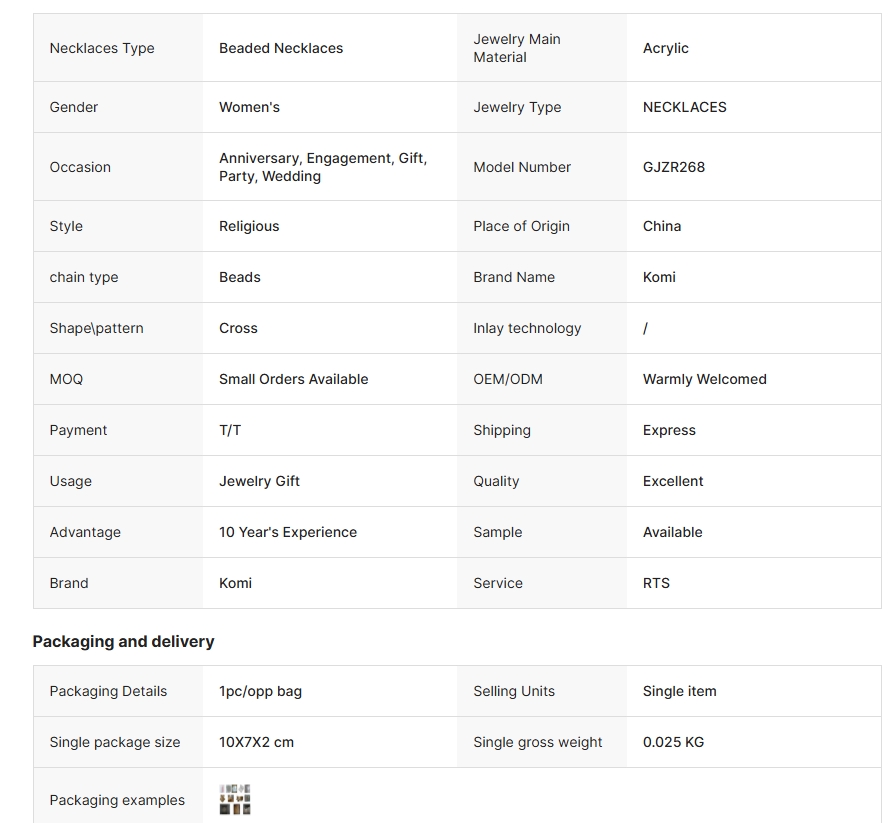Click the Warmly Welcomed OEM/ODM value
Viewport: 894px width, 823px height.
point(705,379)
